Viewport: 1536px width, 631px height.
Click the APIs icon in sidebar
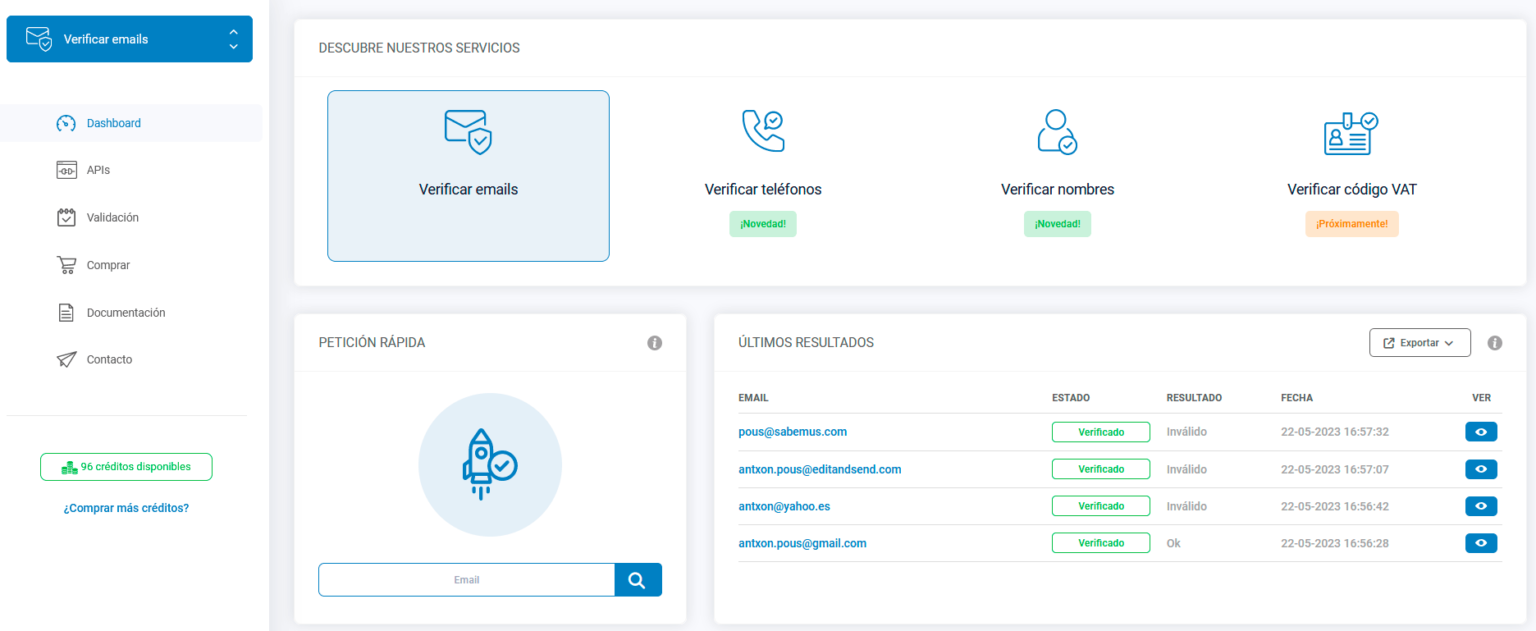tap(66, 170)
